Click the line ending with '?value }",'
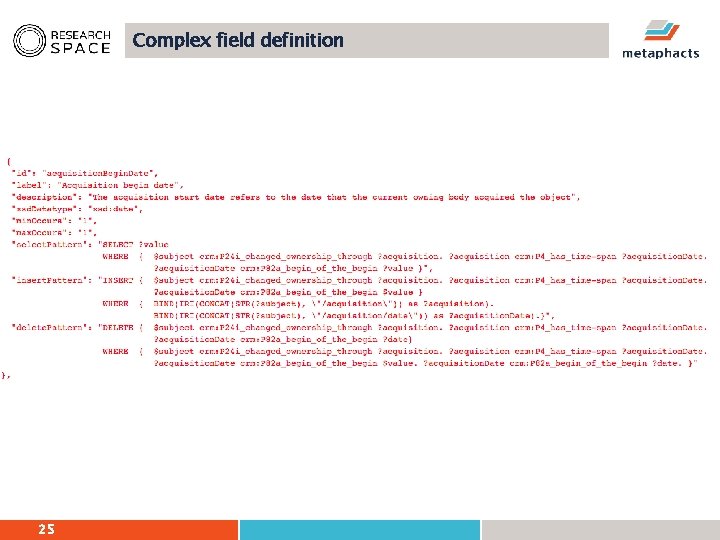Viewport: 720px width, 540px height. tap(293, 268)
